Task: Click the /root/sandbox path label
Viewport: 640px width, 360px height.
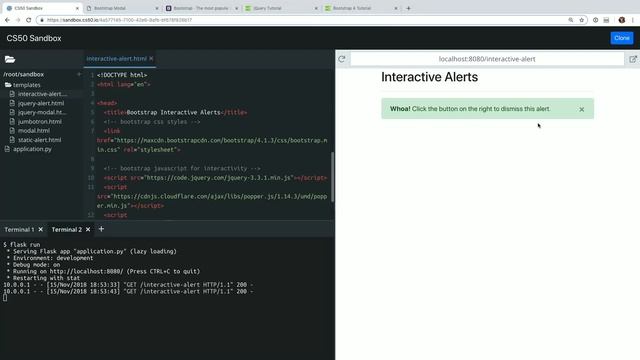Action: pyautogui.click(x=24, y=74)
